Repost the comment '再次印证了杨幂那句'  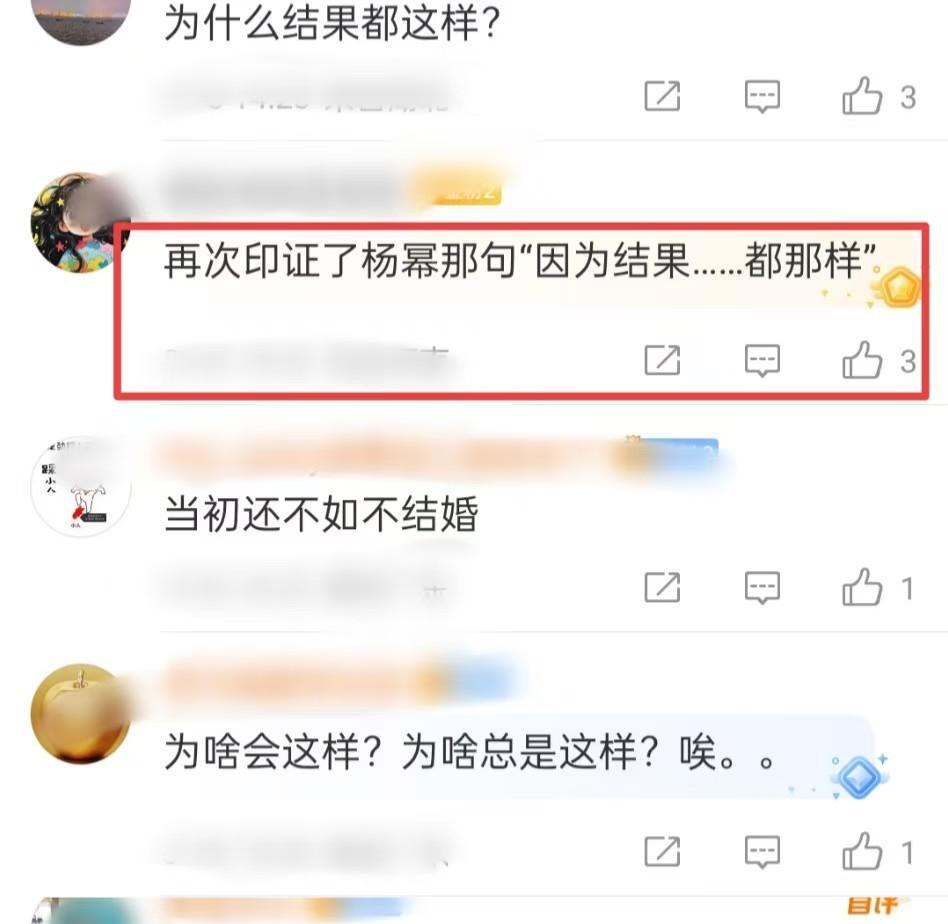(x=663, y=360)
